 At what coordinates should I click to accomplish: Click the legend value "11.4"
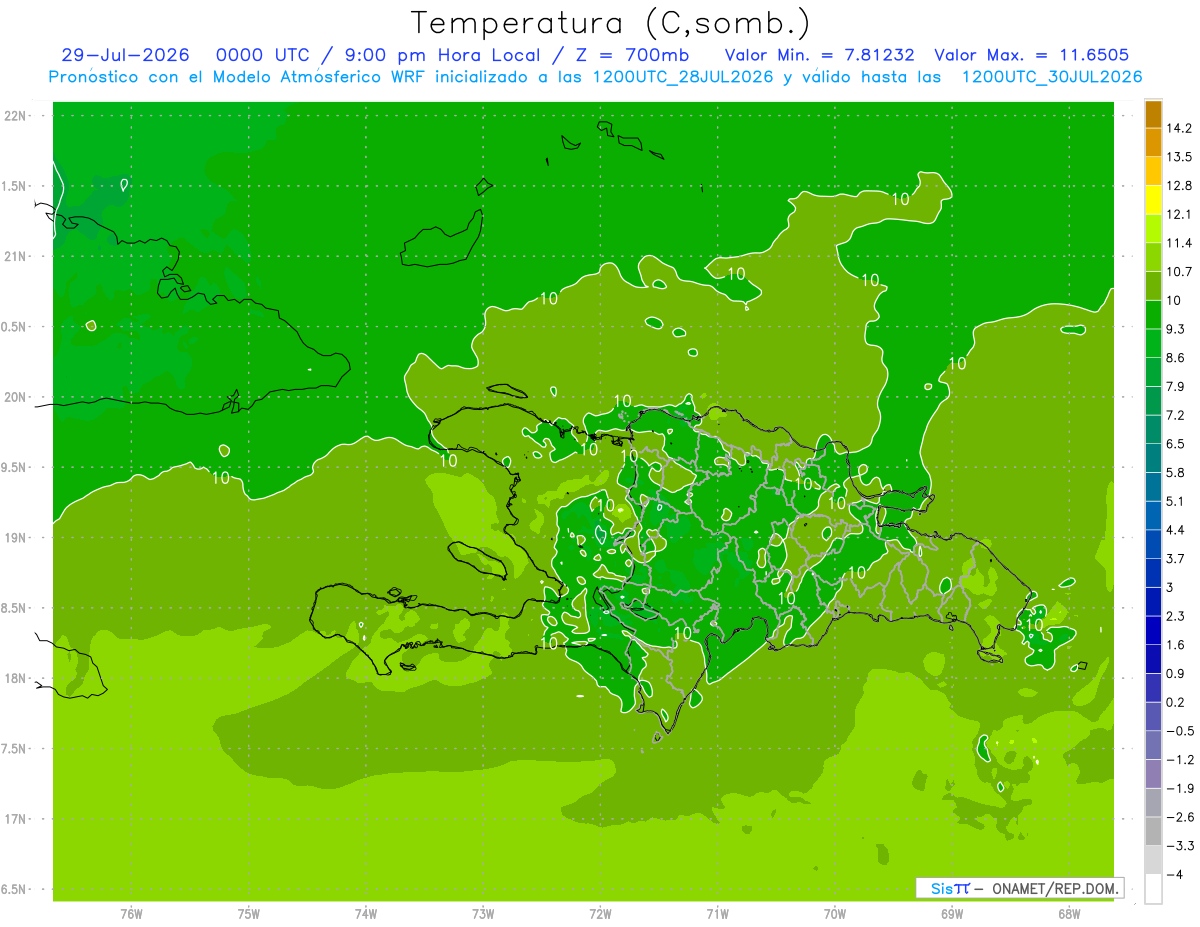tap(1180, 243)
